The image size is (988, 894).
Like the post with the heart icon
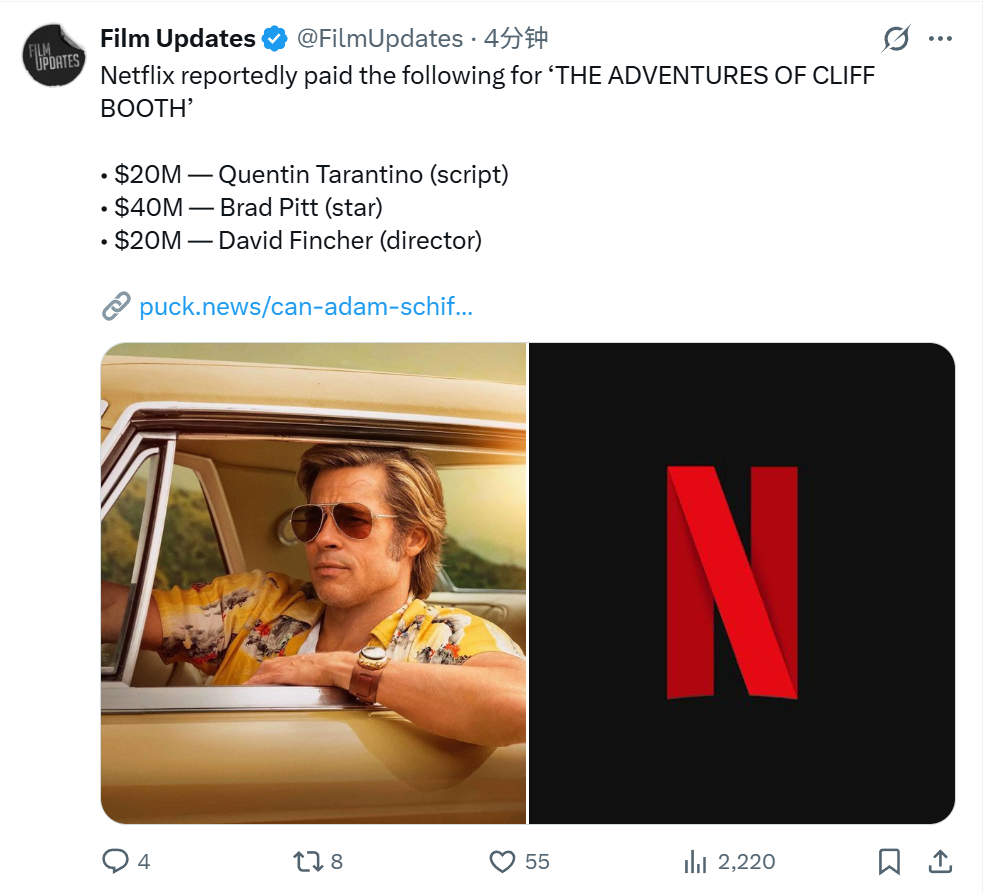point(501,861)
